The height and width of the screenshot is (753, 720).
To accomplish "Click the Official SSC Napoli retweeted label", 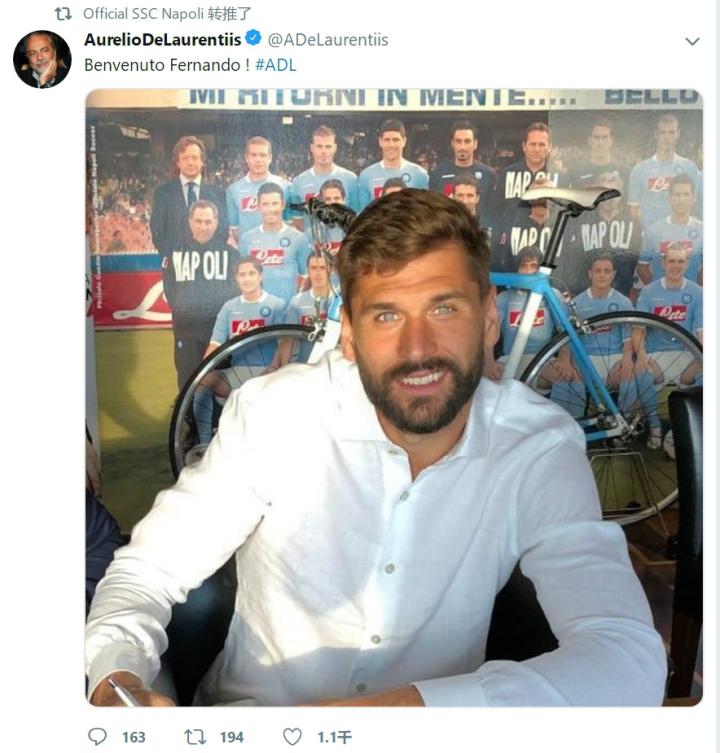I will pos(167,14).
